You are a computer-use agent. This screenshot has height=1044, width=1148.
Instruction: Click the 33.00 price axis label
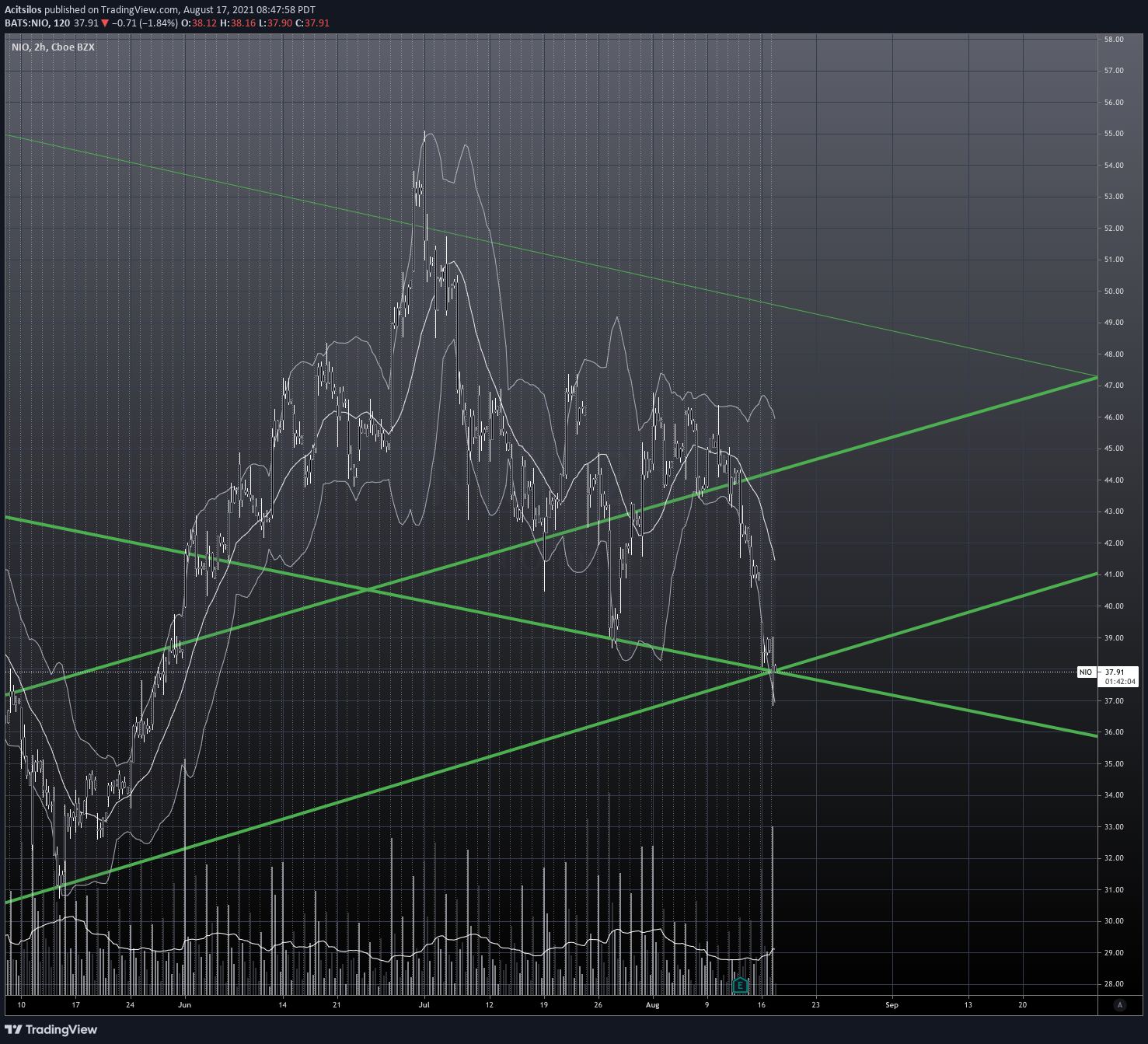(1114, 826)
